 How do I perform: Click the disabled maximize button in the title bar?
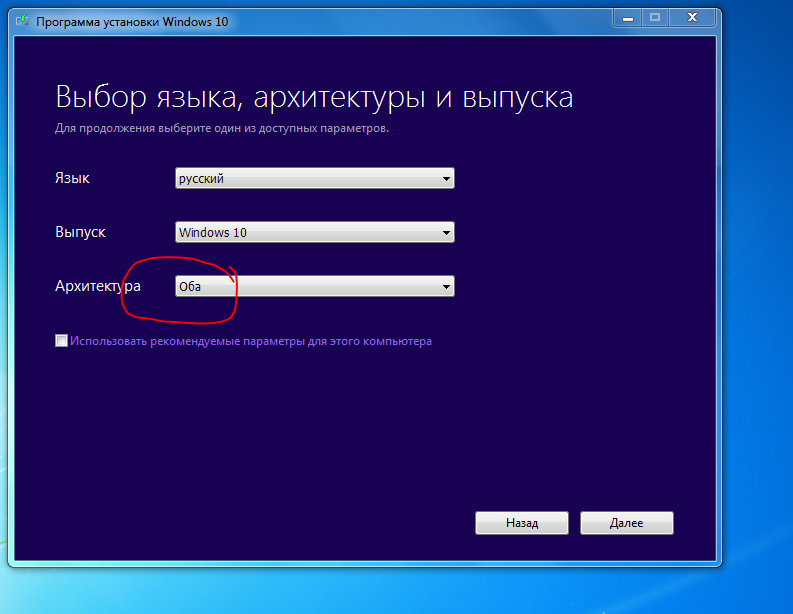coord(655,18)
